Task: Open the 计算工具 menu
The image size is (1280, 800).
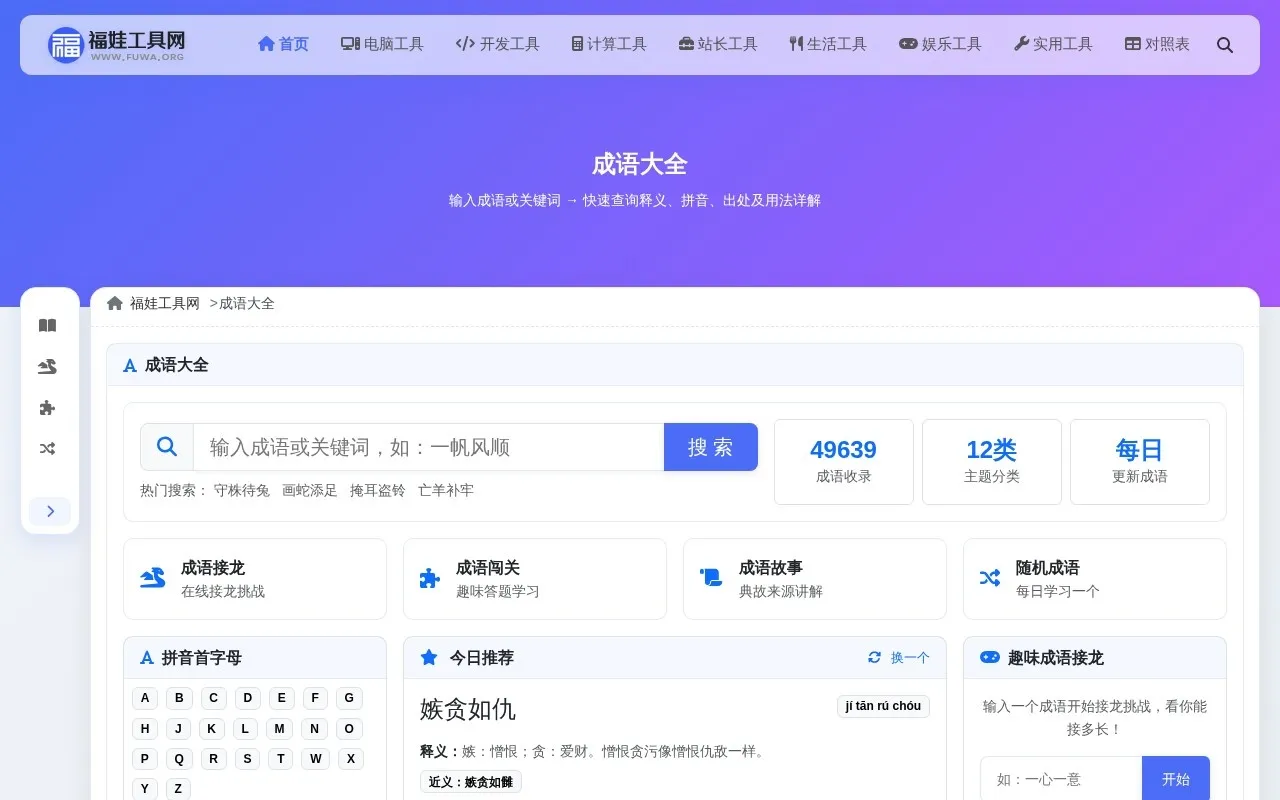Action: pyautogui.click(x=609, y=44)
